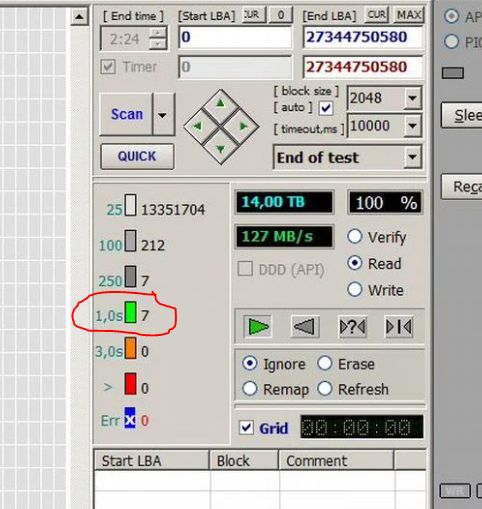The width and height of the screenshot is (482, 509).
Task: Click the white 25 ms block swatch
Action: (130, 205)
